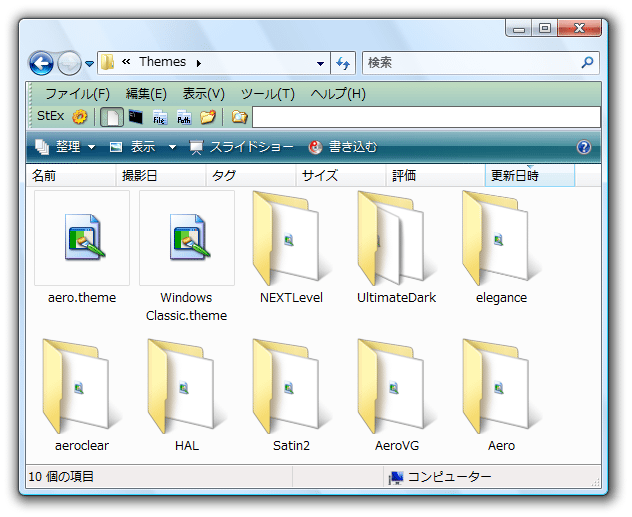Viewport: 632px width, 517px height.
Task: Click the folder icon in the address bar
Action: click(108, 62)
